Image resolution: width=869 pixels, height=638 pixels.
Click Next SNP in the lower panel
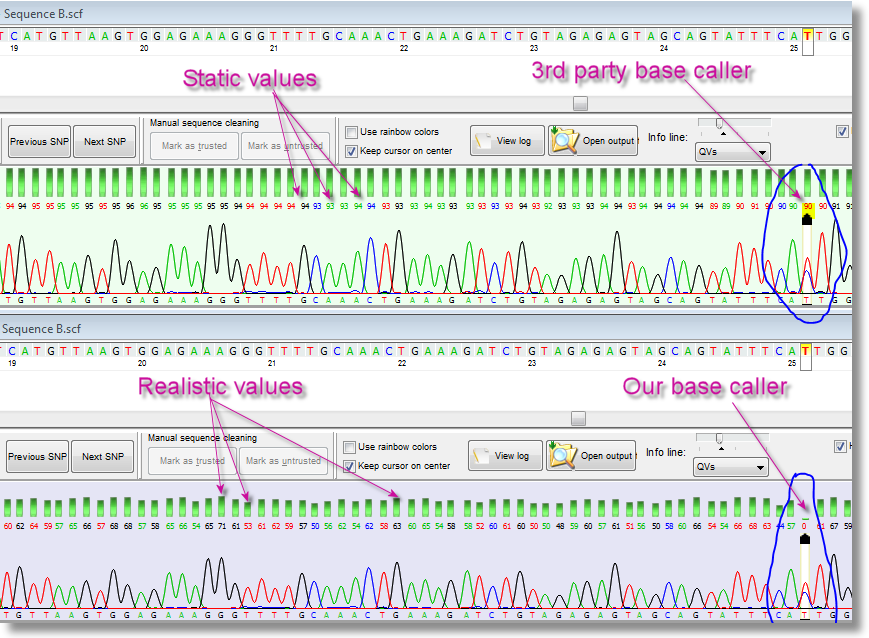[x=103, y=457]
